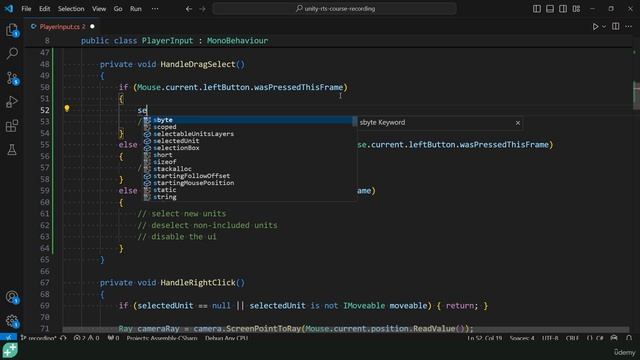Open the run button dropdown arrow
Viewport: 640px width, 360px height.
[604, 27]
